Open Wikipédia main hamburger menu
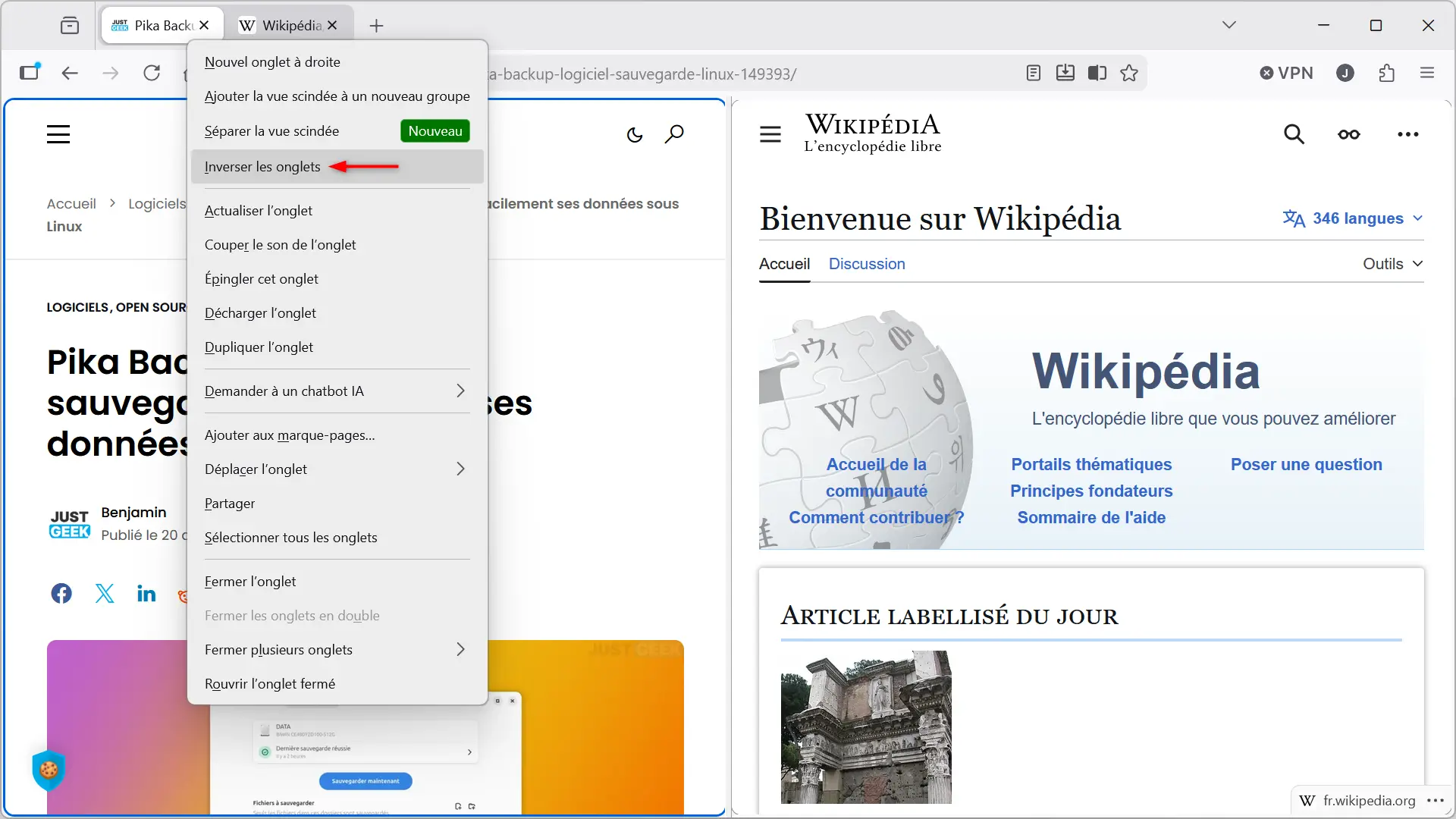Viewport: 1456px width, 819px height. coord(770,134)
